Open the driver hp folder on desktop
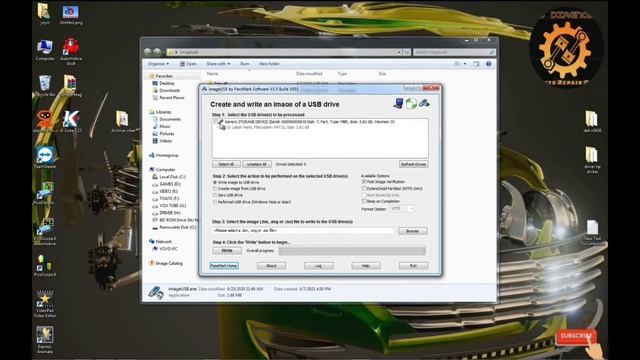Screen dimensions: 640x360 click(592, 160)
